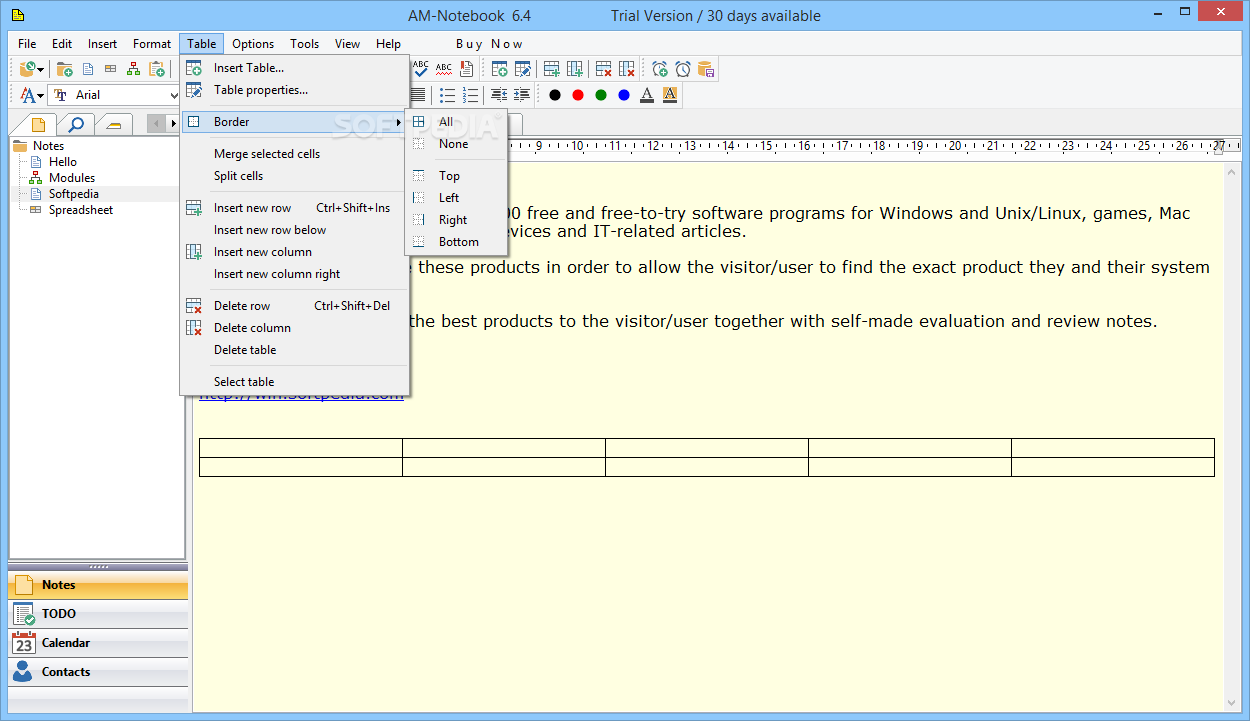Click the new folder toolbar icon
Viewport: 1250px width, 721px height.
coord(65,69)
